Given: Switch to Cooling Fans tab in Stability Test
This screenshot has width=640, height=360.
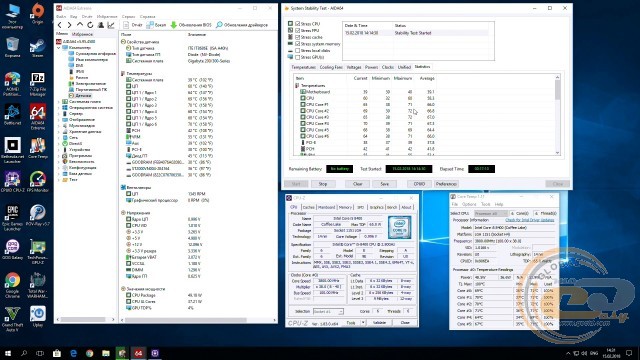Looking at the screenshot, I should (x=331, y=67).
